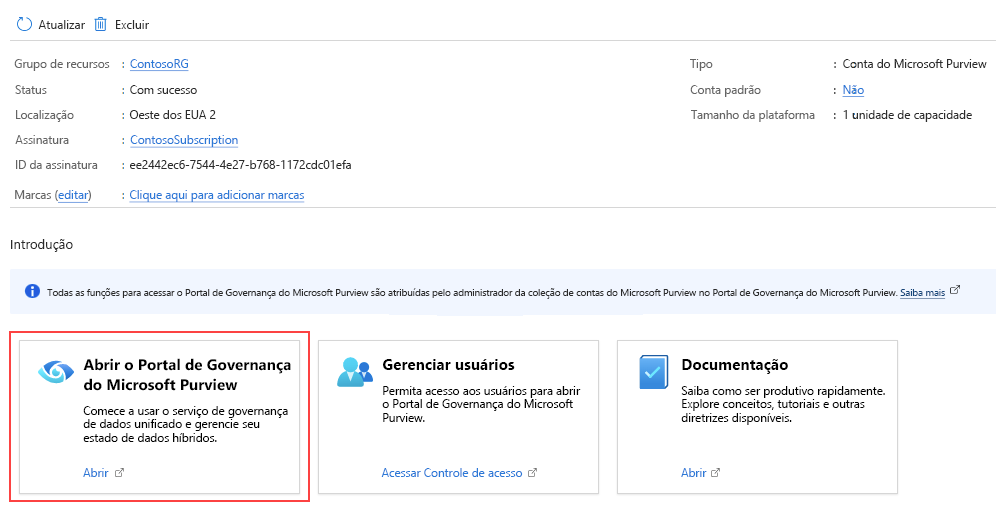
Task: Open the Acessar Controle de acesso link
Action: pos(452,473)
